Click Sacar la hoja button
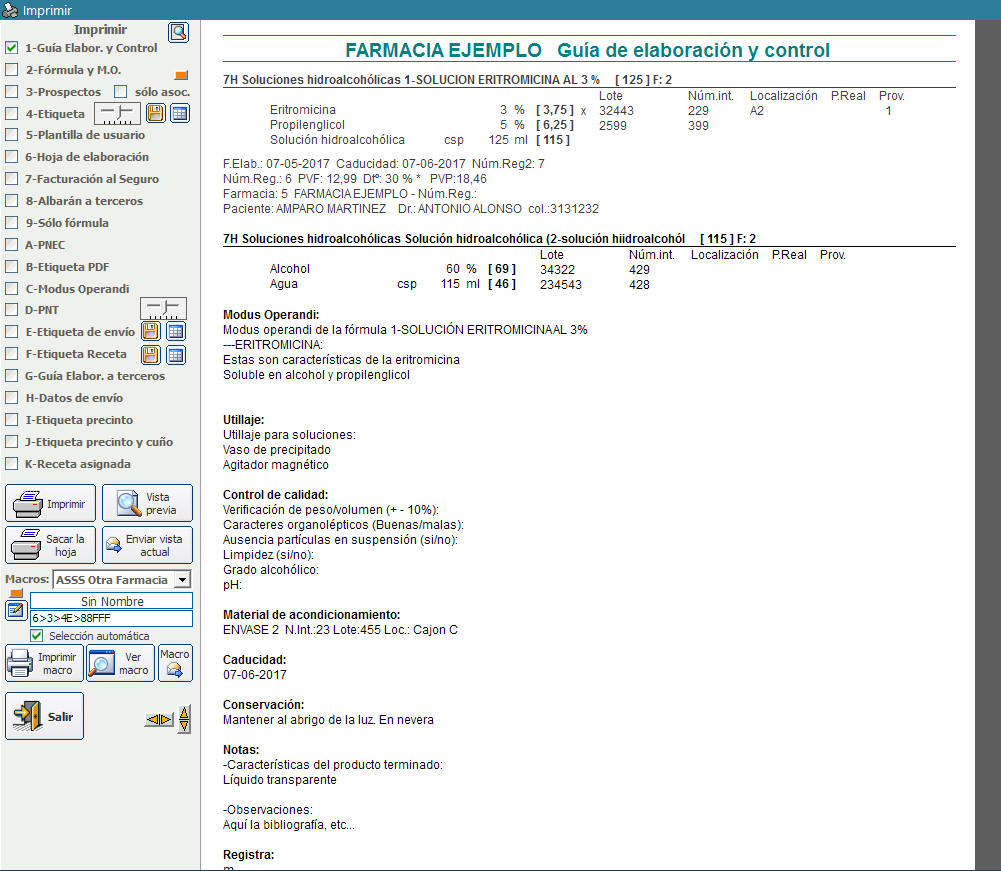 pyautogui.click(x=50, y=545)
